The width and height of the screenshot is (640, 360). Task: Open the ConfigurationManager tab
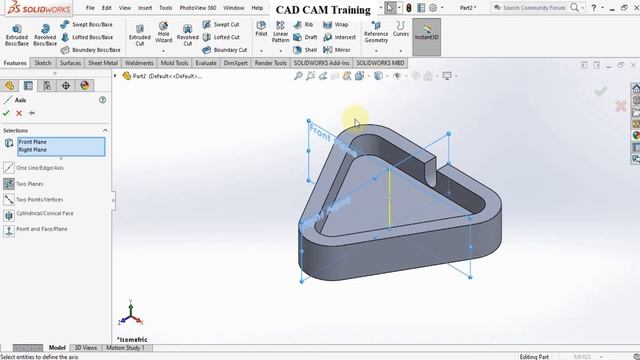pyautogui.click(x=47, y=85)
